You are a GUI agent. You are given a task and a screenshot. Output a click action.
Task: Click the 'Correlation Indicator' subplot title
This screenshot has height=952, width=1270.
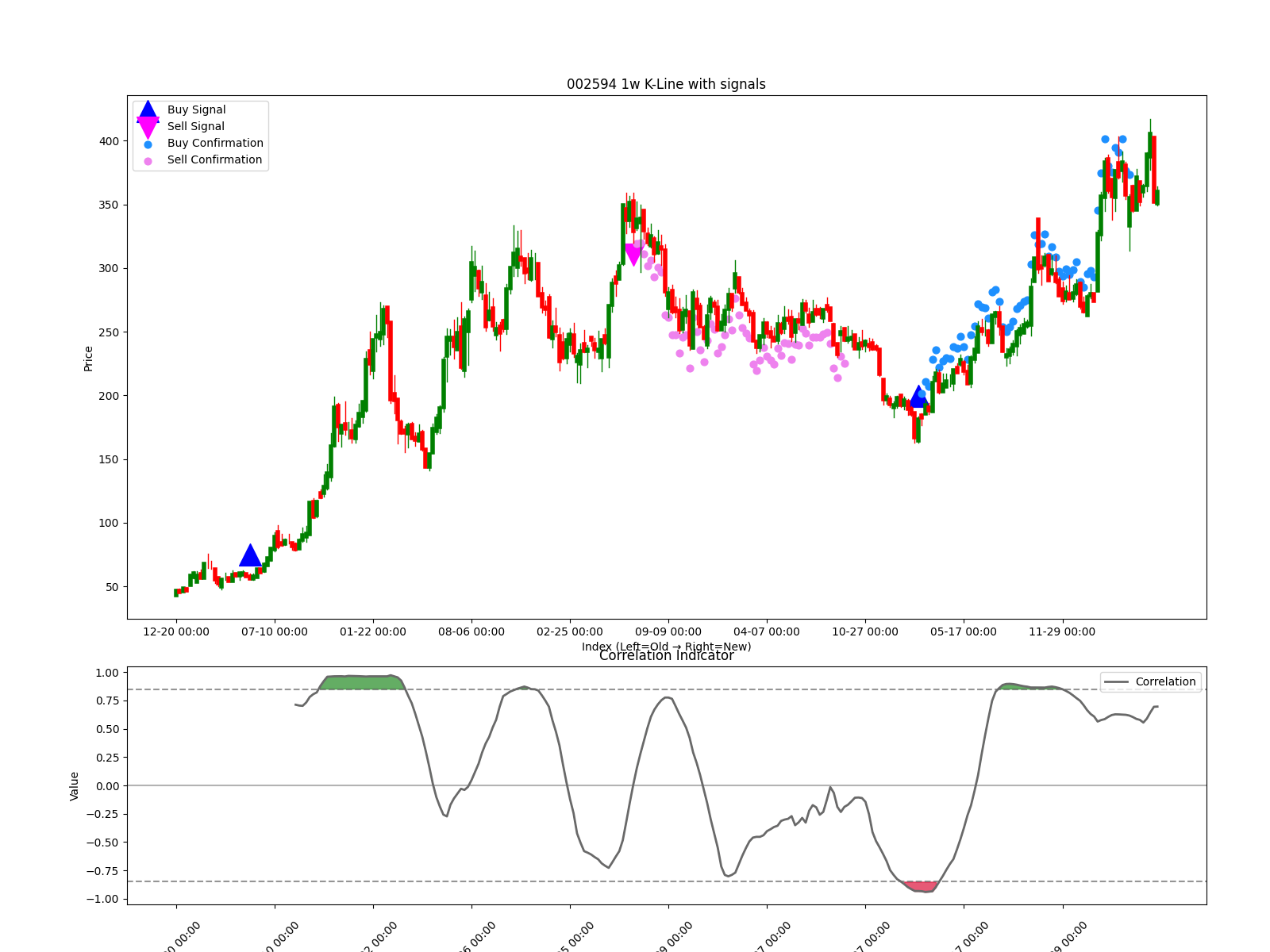click(x=666, y=655)
